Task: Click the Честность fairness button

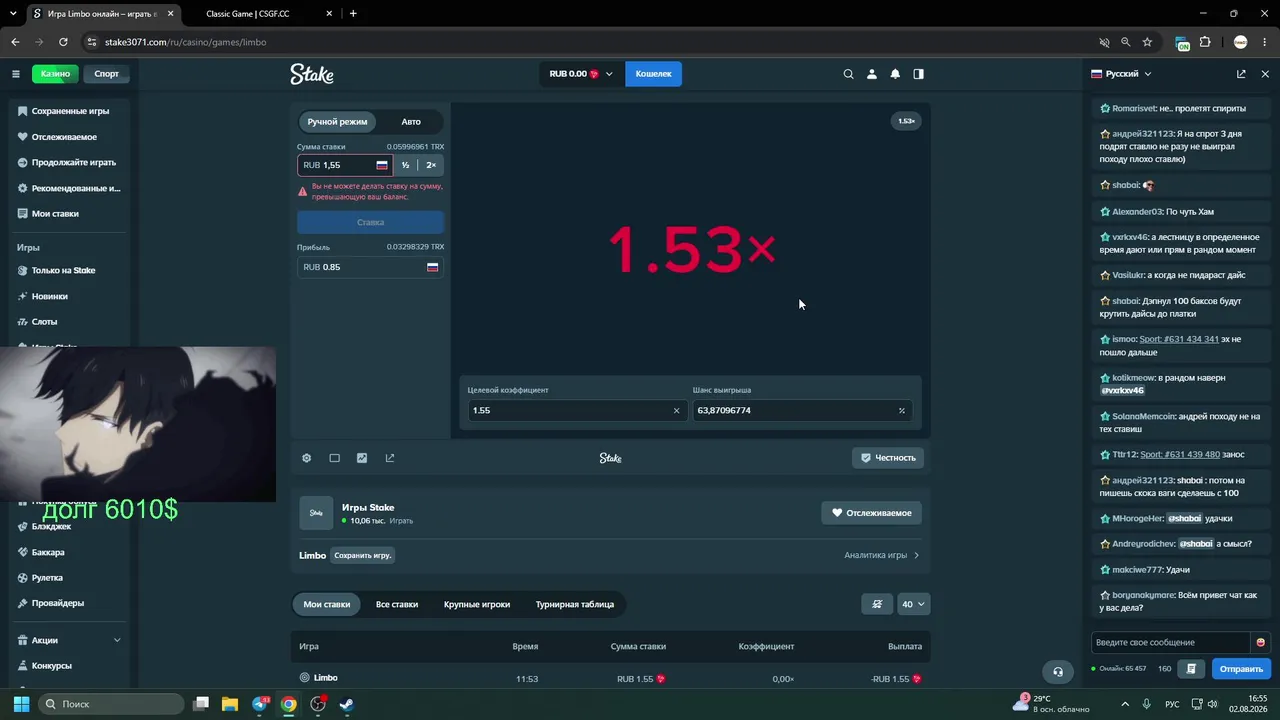Action: [x=888, y=458]
